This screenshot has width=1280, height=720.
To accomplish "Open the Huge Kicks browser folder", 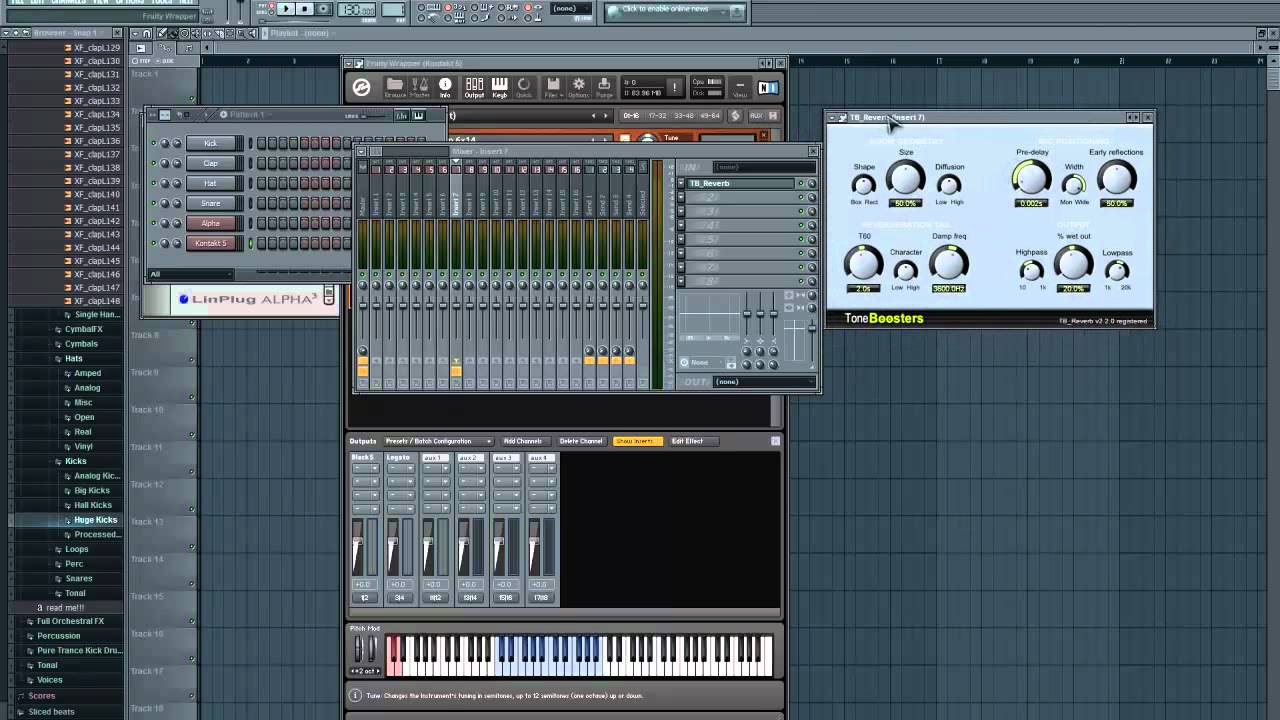I will point(95,520).
